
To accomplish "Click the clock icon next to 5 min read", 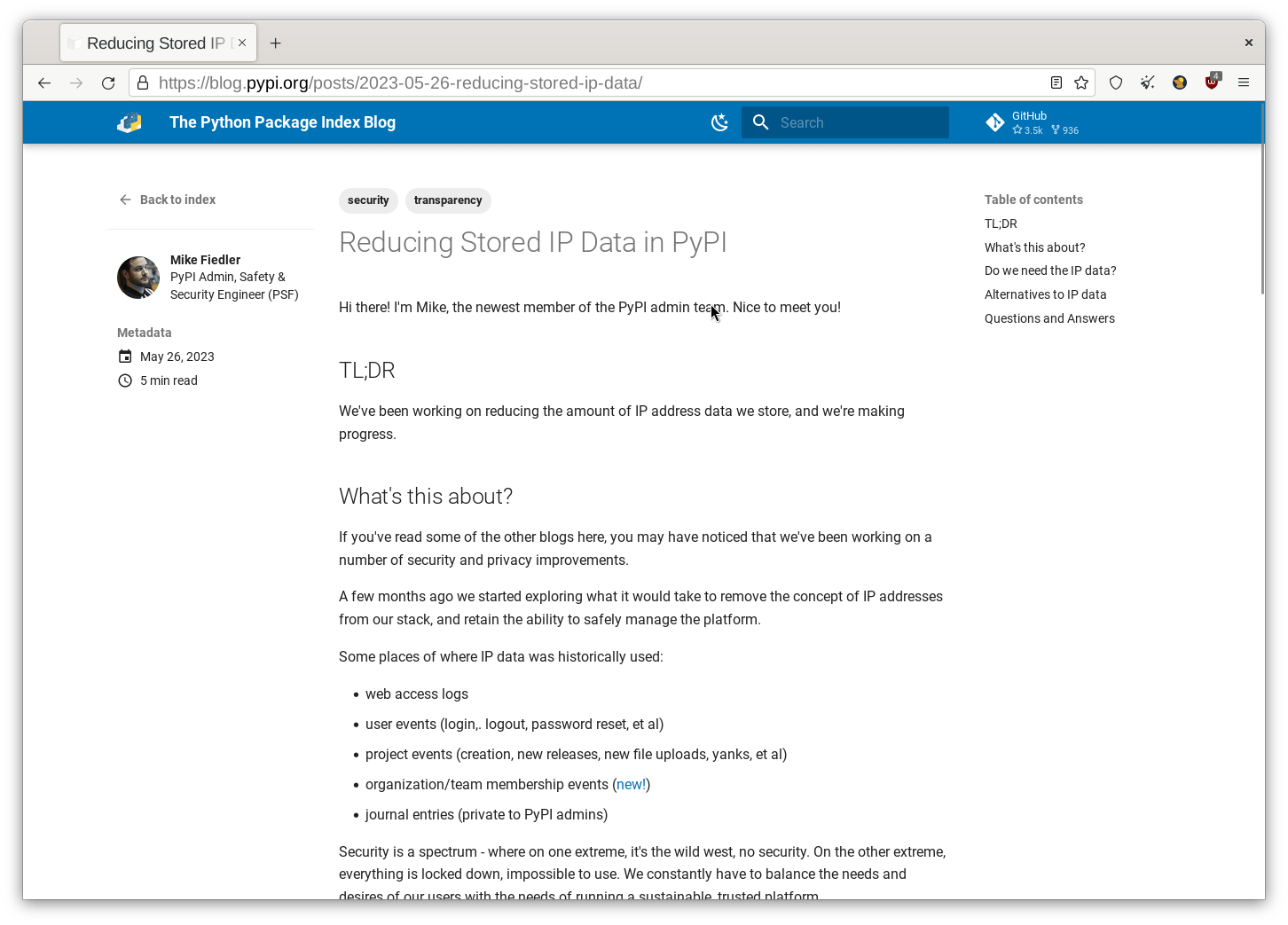I will coord(125,380).
